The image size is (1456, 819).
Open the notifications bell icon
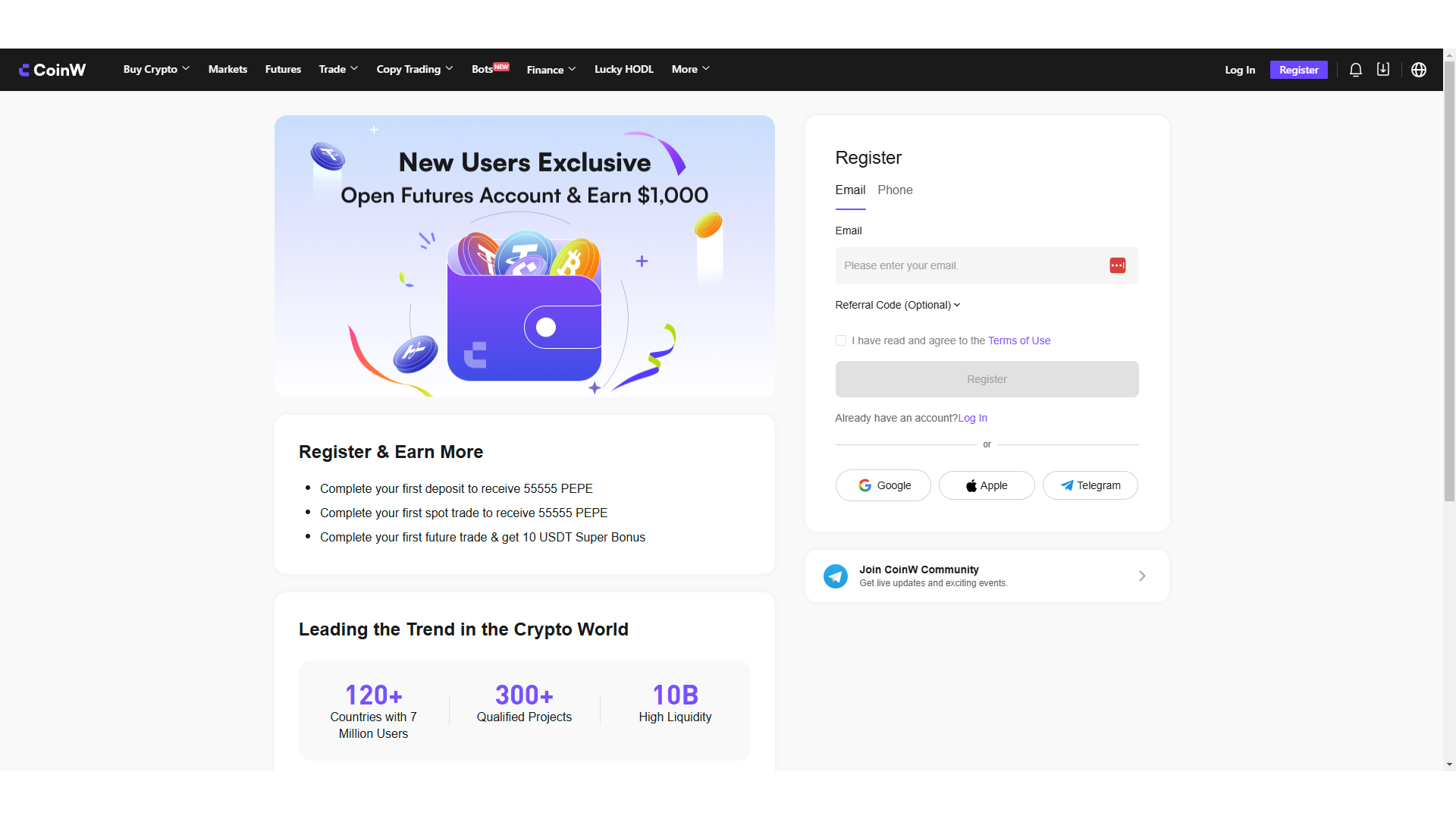pyautogui.click(x=1356, y=70)
